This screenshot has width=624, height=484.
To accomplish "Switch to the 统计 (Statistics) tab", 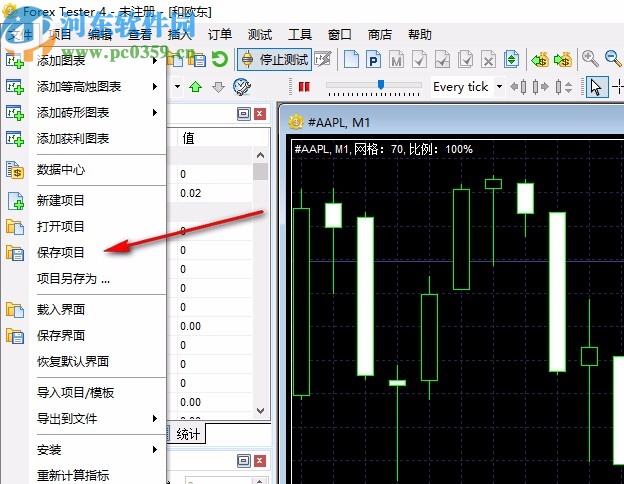I will 188,434.
